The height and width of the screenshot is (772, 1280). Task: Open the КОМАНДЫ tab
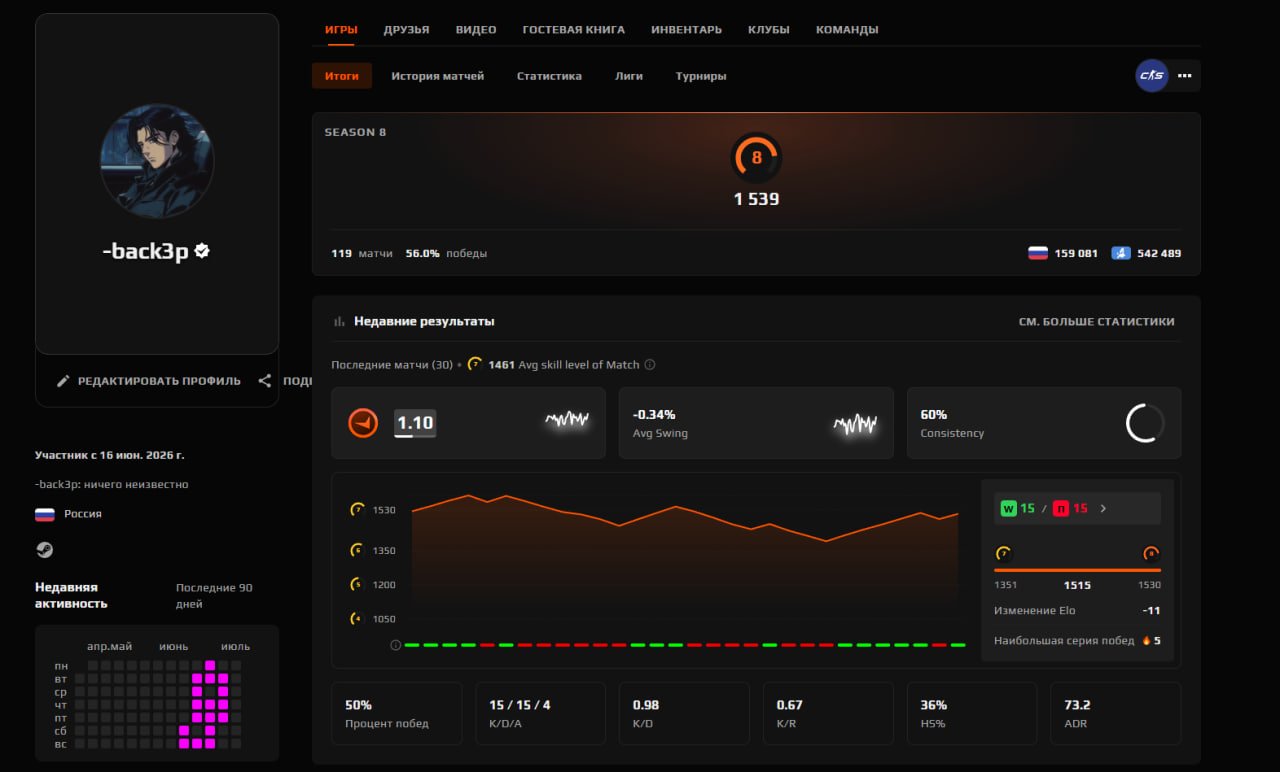[847, 30]
